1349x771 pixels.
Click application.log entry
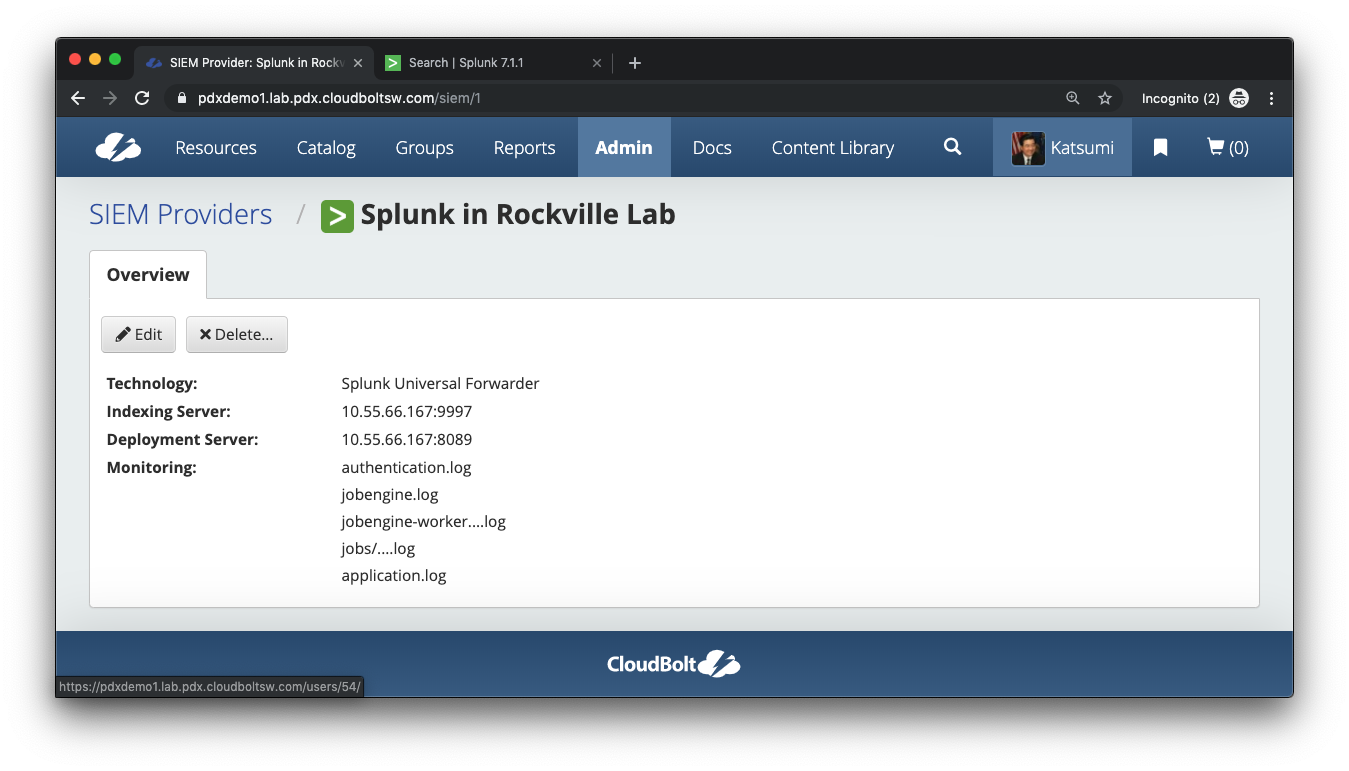[394, 575]
